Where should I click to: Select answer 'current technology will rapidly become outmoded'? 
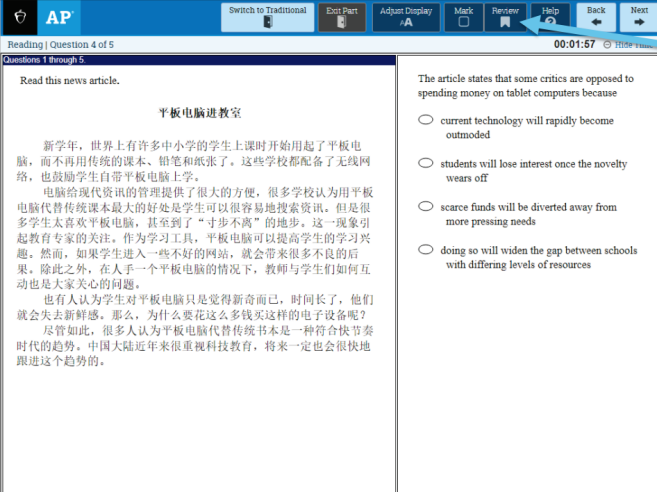point(426,121)
